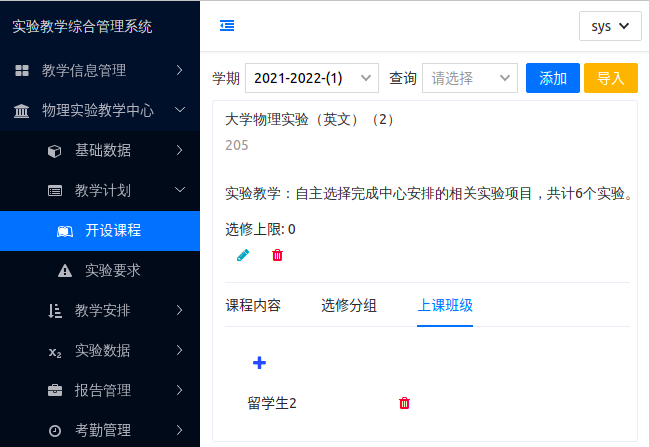Click the blue 添加 button
649x447 pixels.
552,78
